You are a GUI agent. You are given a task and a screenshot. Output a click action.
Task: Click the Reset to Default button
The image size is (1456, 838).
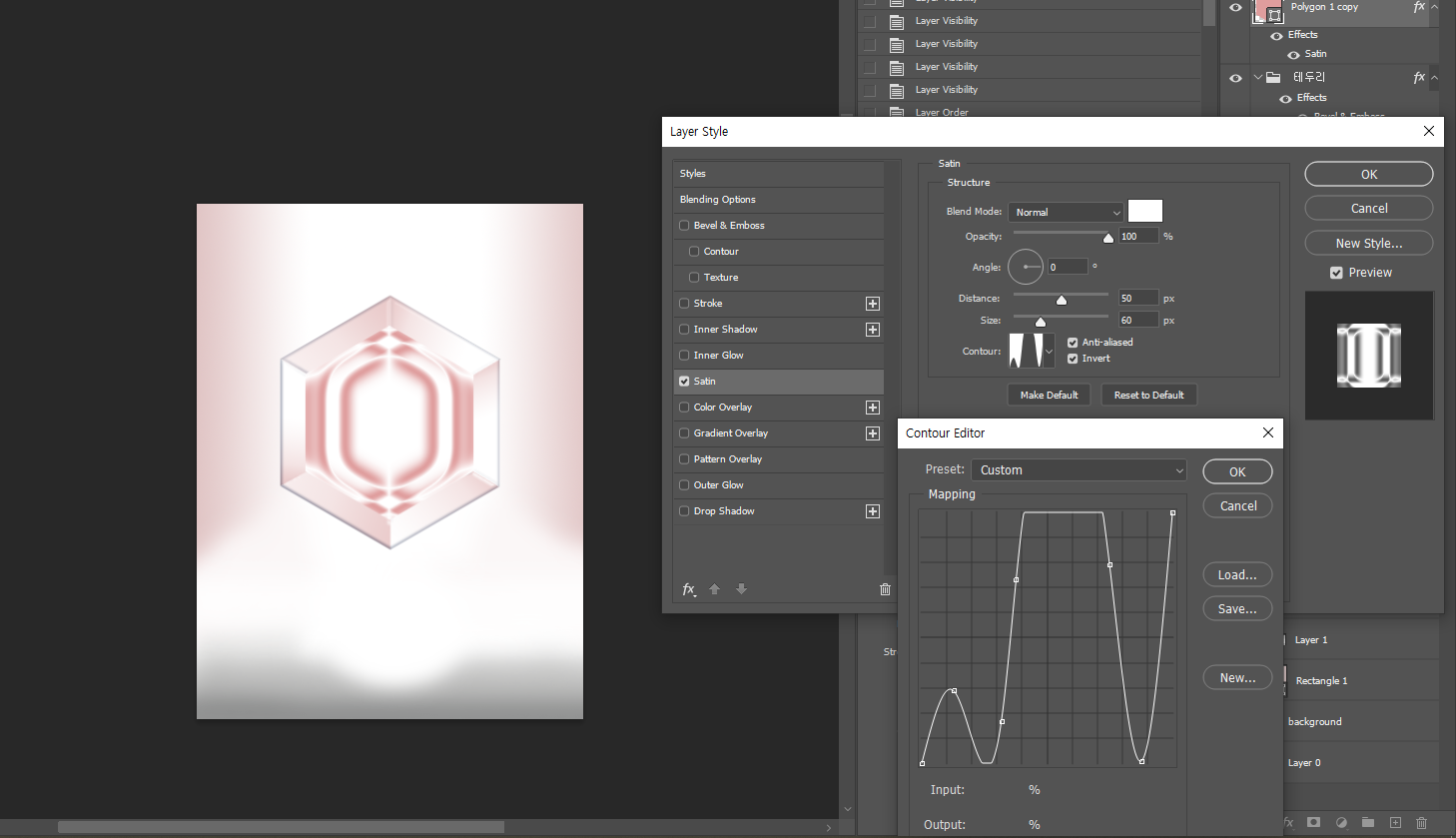point(1148,395)
